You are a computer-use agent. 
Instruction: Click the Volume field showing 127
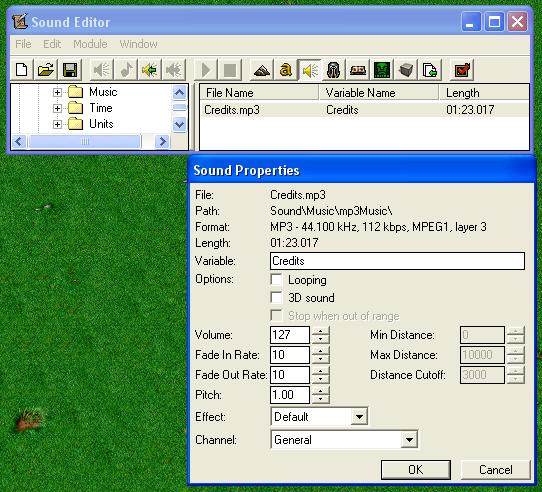click(290, 335)
